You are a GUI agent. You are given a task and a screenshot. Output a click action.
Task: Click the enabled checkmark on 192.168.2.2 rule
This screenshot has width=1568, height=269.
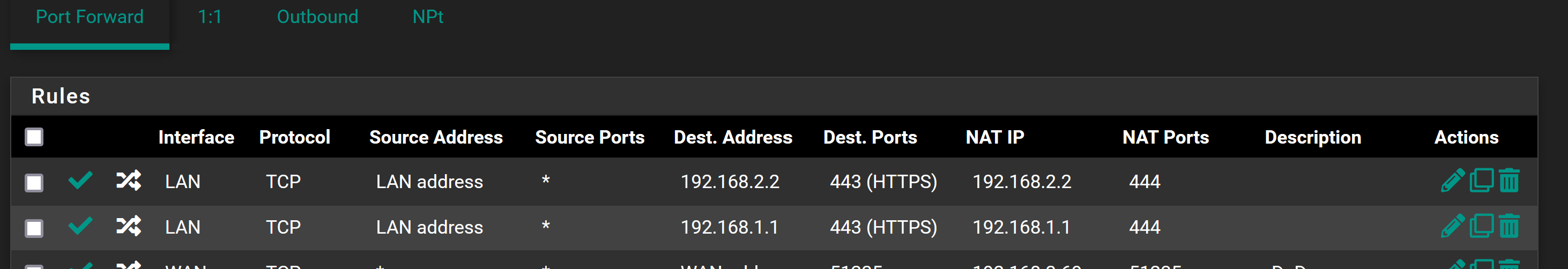coord(80,181)
